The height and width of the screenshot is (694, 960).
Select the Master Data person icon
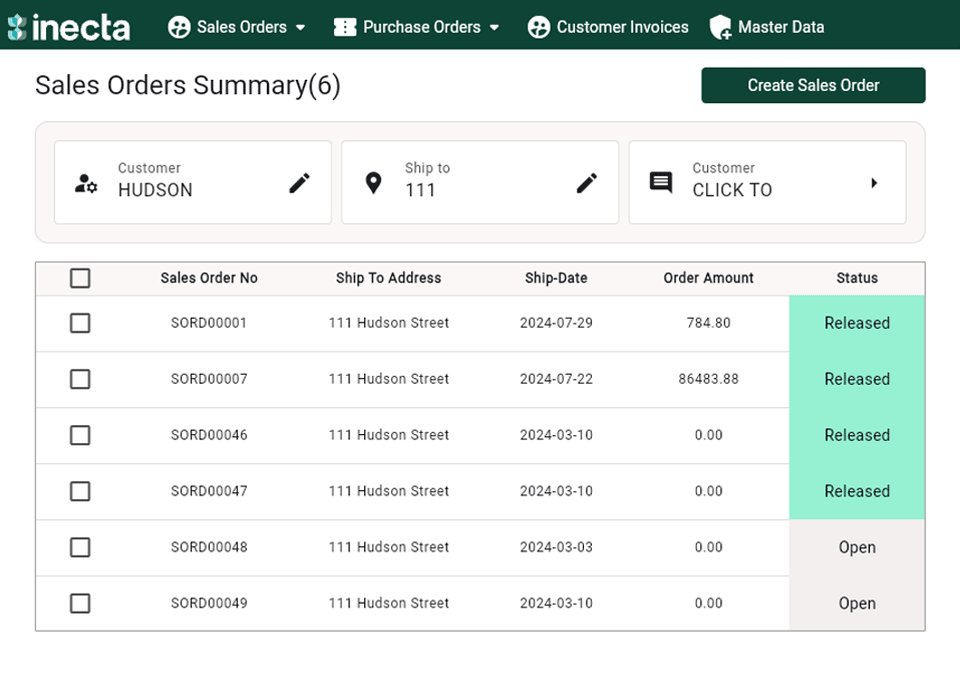pyautogui.click(x=722, y=27)
